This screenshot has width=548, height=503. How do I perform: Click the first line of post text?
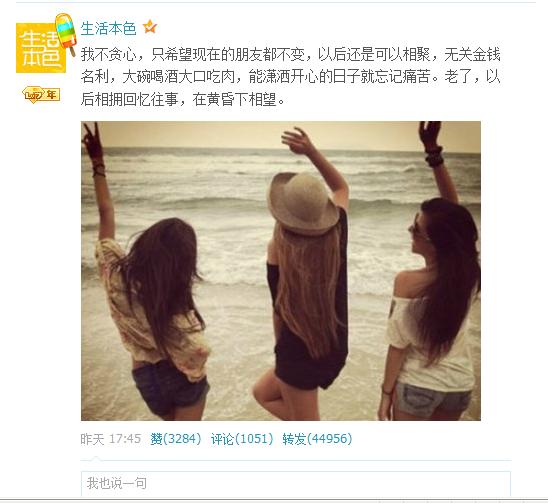[290, 55]
